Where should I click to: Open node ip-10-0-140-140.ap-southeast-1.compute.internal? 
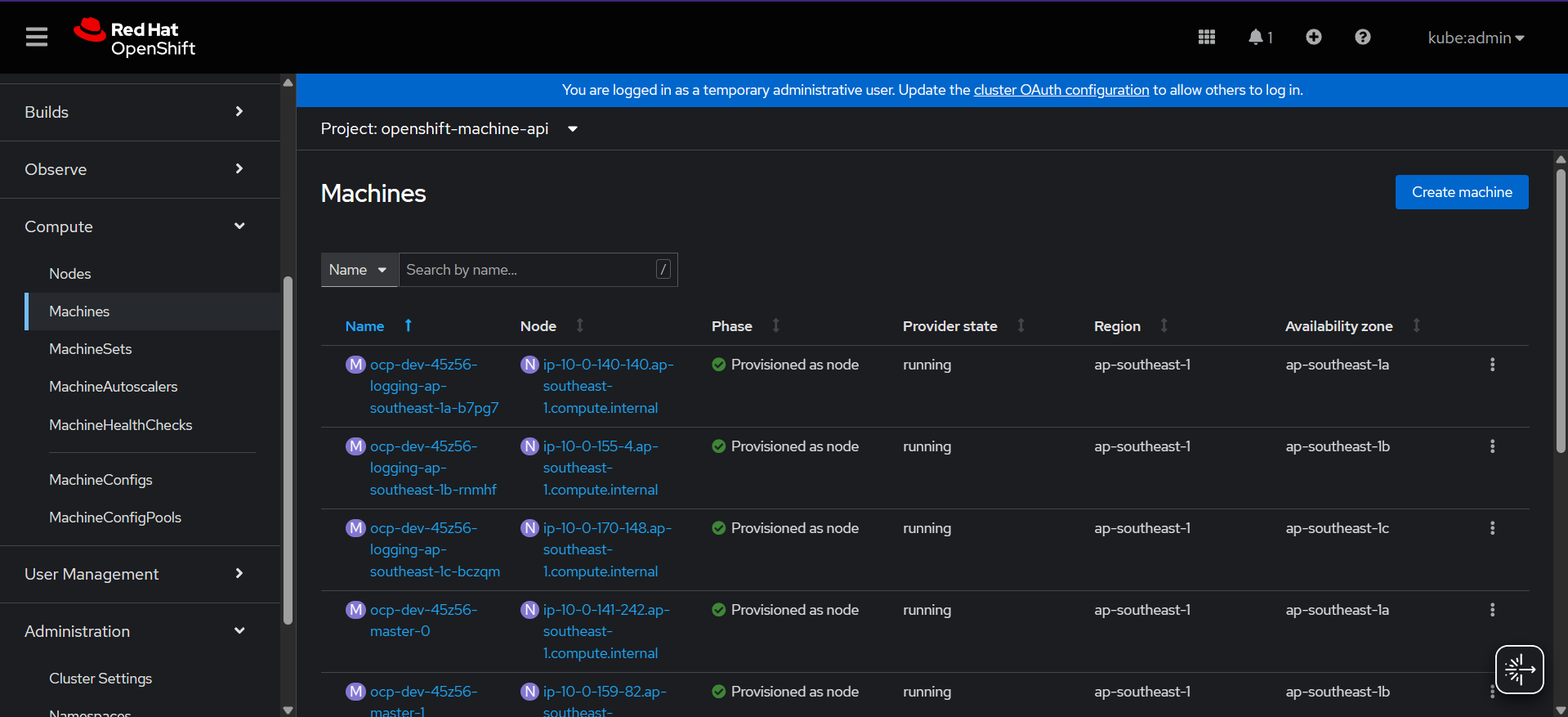(x=608, y=386)
